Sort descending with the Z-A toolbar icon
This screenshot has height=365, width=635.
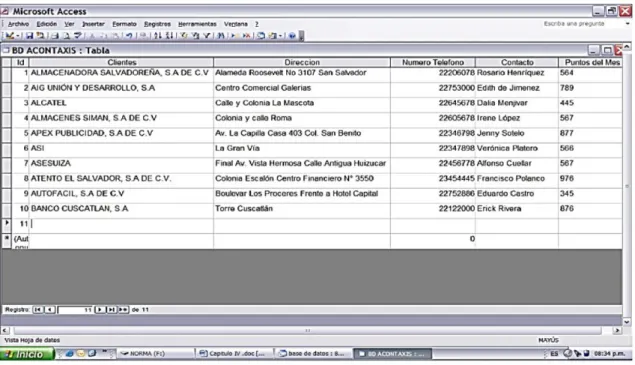pos(170,36)
